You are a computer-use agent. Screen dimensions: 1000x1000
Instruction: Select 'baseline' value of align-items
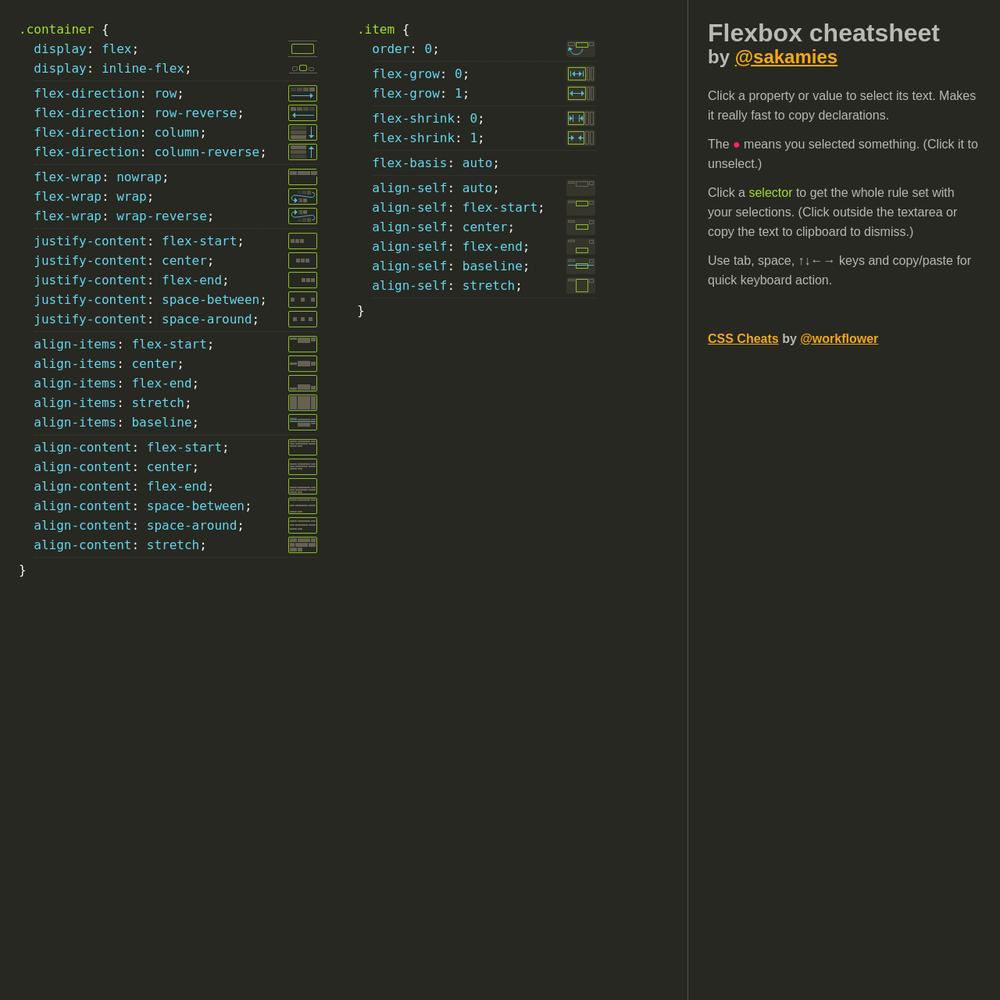(161, 422)
